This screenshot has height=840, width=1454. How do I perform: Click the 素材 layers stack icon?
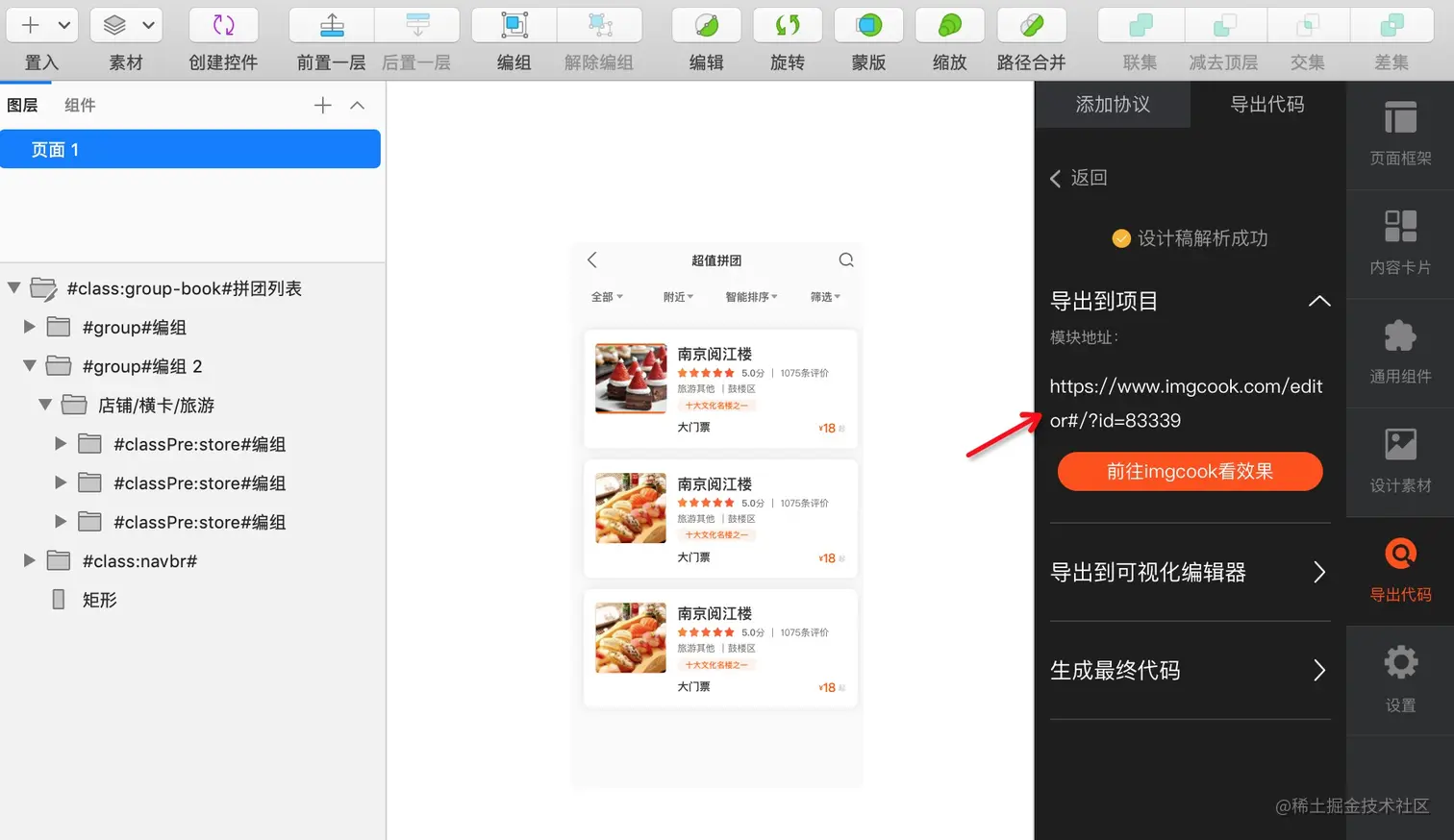114,25
